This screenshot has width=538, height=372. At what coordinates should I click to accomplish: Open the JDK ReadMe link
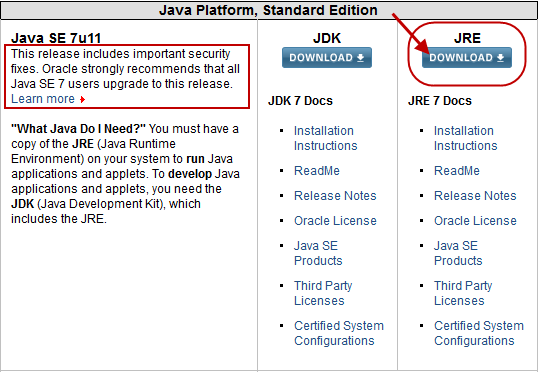tap(317, 171)
